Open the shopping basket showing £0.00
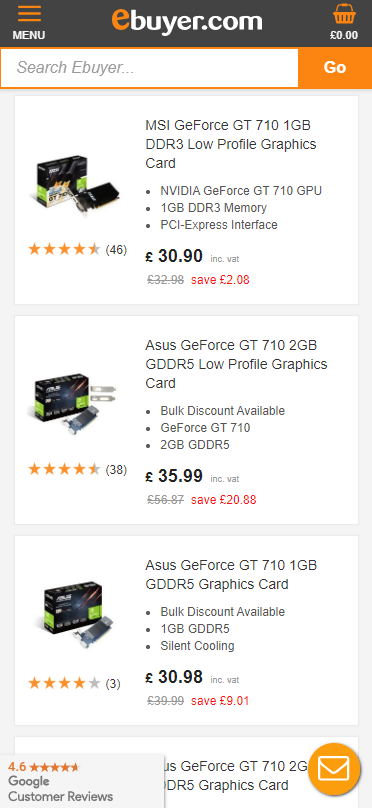Image resolution: width=372 pixels, height=808 pixels. [x=344, y=23]
